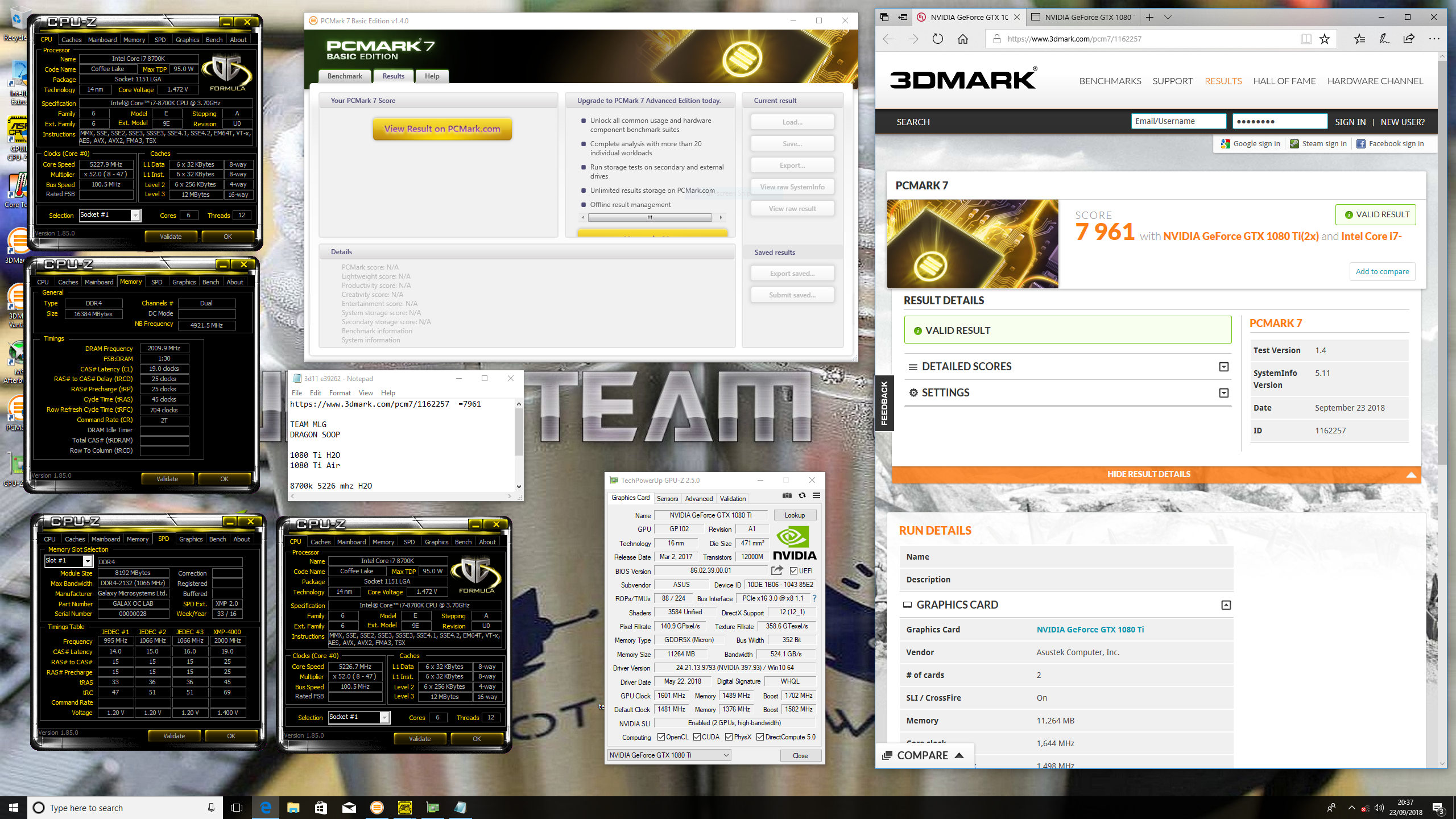Click the NVIDIA GeForce GTX 1080 Ti link
Image resolution: width=1456 pixels, height=819 pixels.
point(1090,630)
